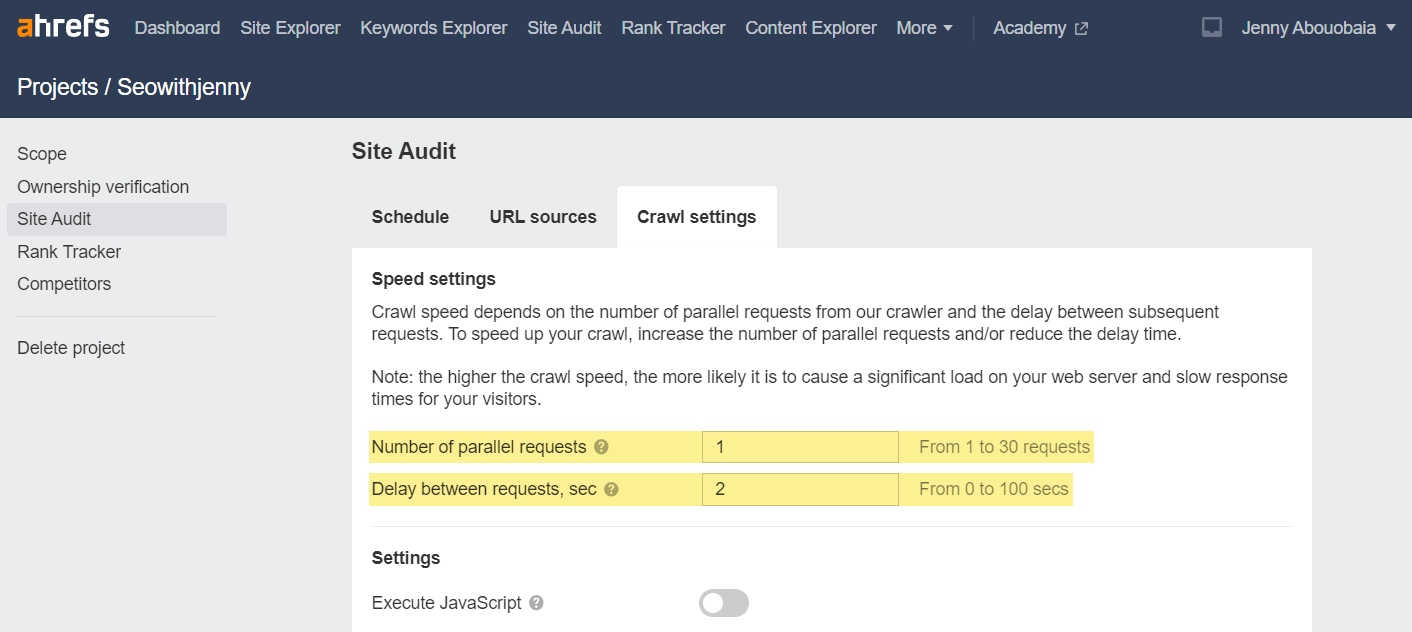Click the caret next to More

(948, 28)
